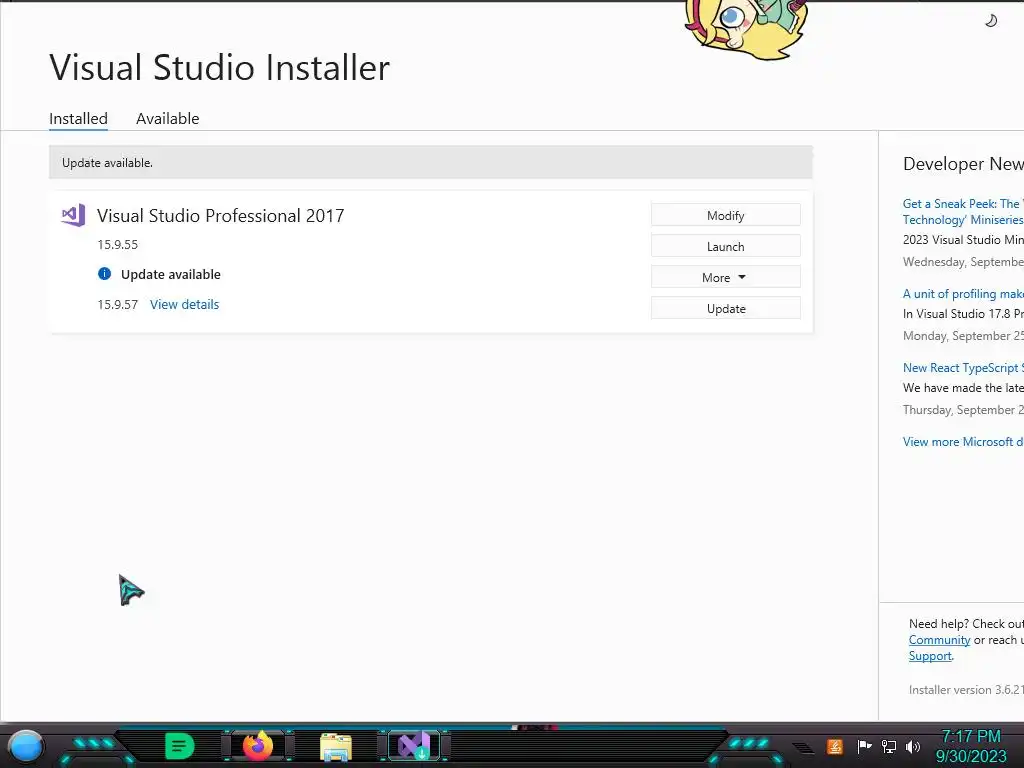Click the blue update info icon
The height and width of the screenshot is (768, 1024).
click(x=104, y=274)
